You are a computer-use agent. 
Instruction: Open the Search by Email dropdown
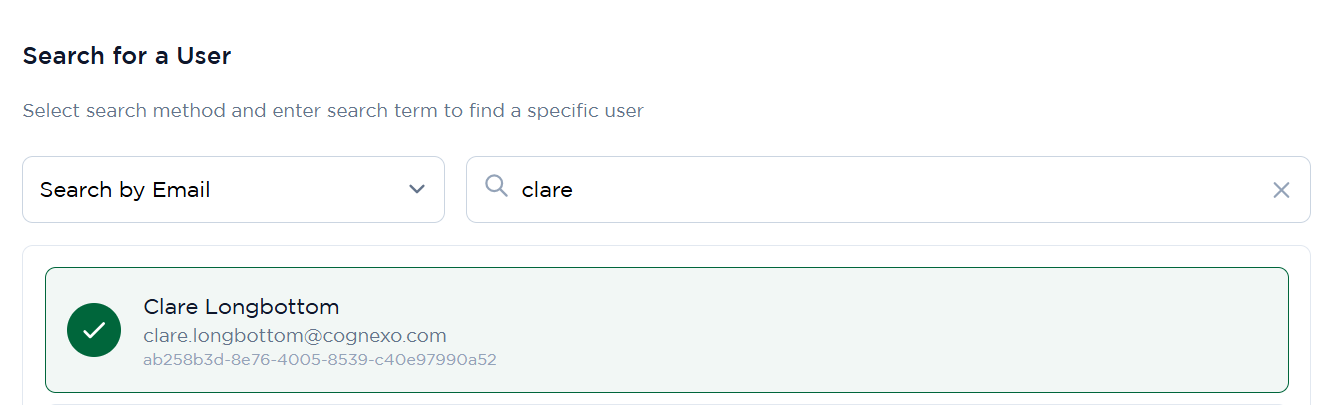(233, 190)
